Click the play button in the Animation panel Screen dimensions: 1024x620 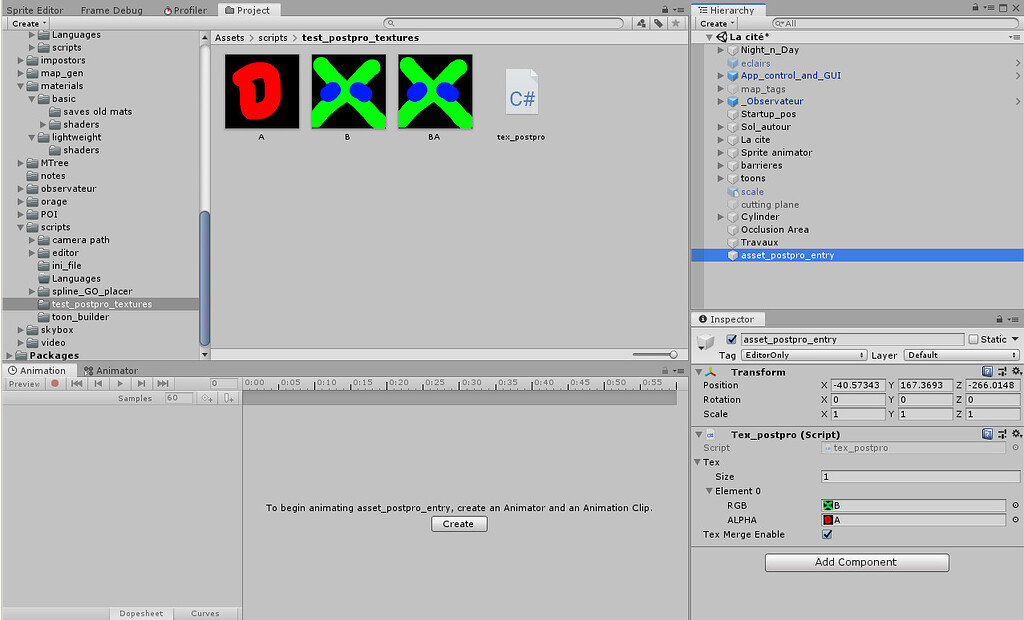pyautogui.click(x=119, y=383)
